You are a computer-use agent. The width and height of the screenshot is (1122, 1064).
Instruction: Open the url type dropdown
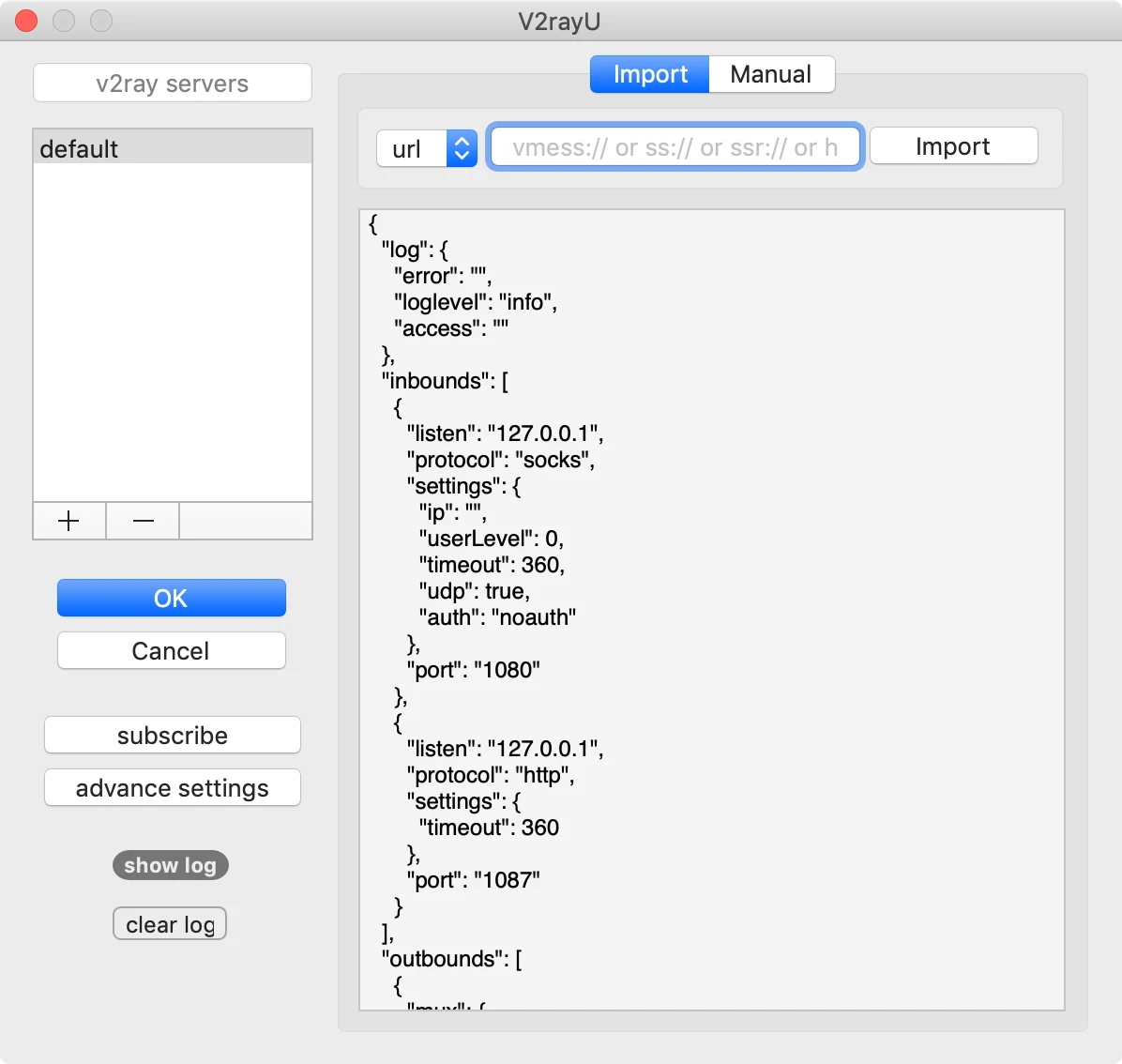(x=427, y=148)
